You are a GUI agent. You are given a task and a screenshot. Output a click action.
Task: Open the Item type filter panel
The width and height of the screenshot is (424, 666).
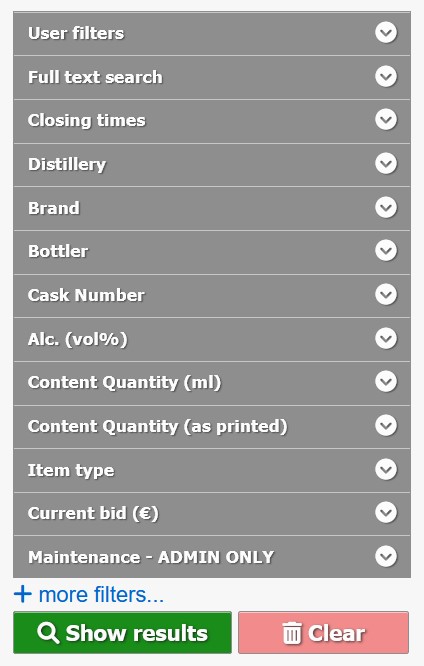(212, 470)
